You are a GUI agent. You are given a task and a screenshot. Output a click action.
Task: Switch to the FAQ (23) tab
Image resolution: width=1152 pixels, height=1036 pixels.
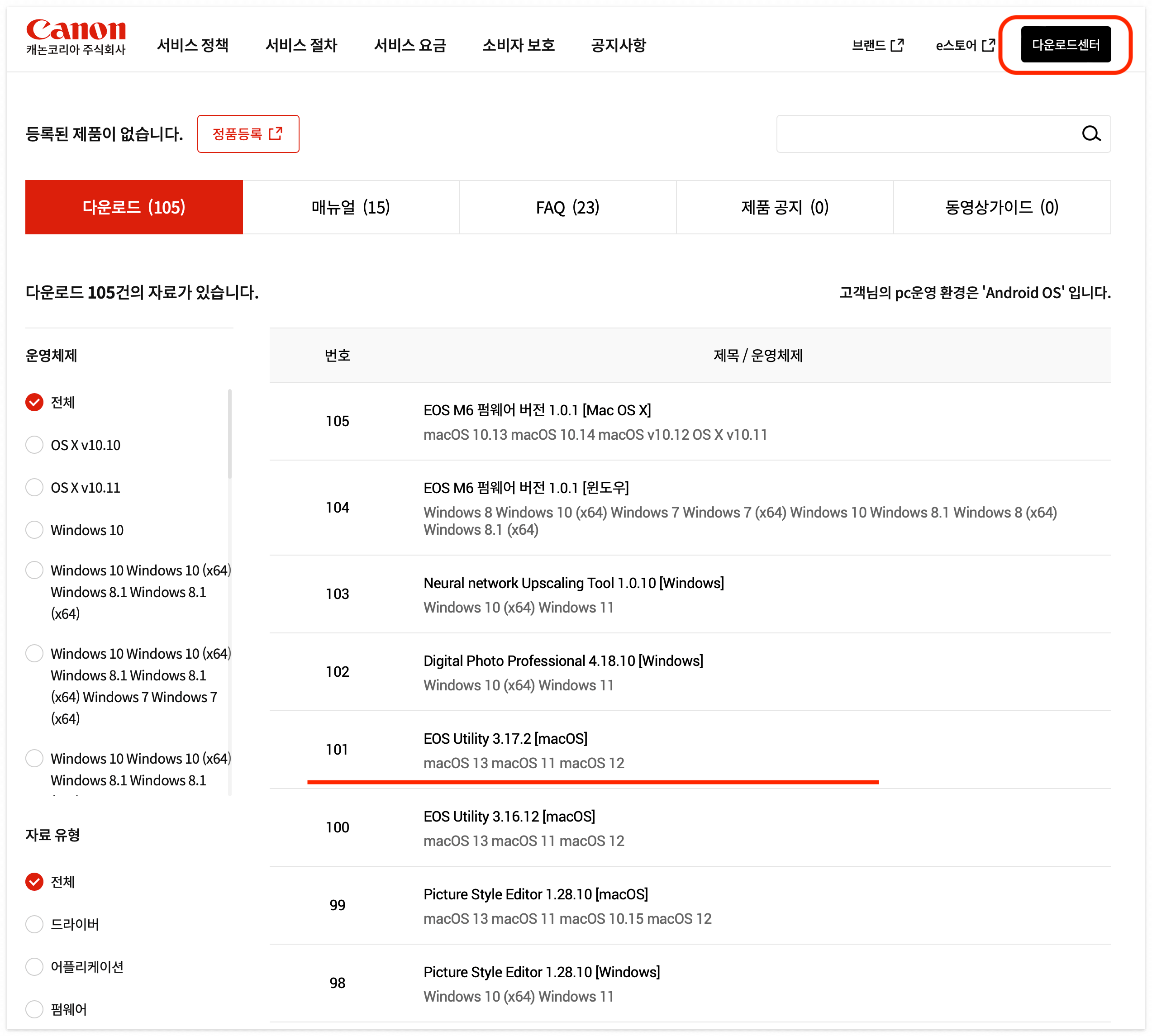pyautogui.click(x=567, y=207)
